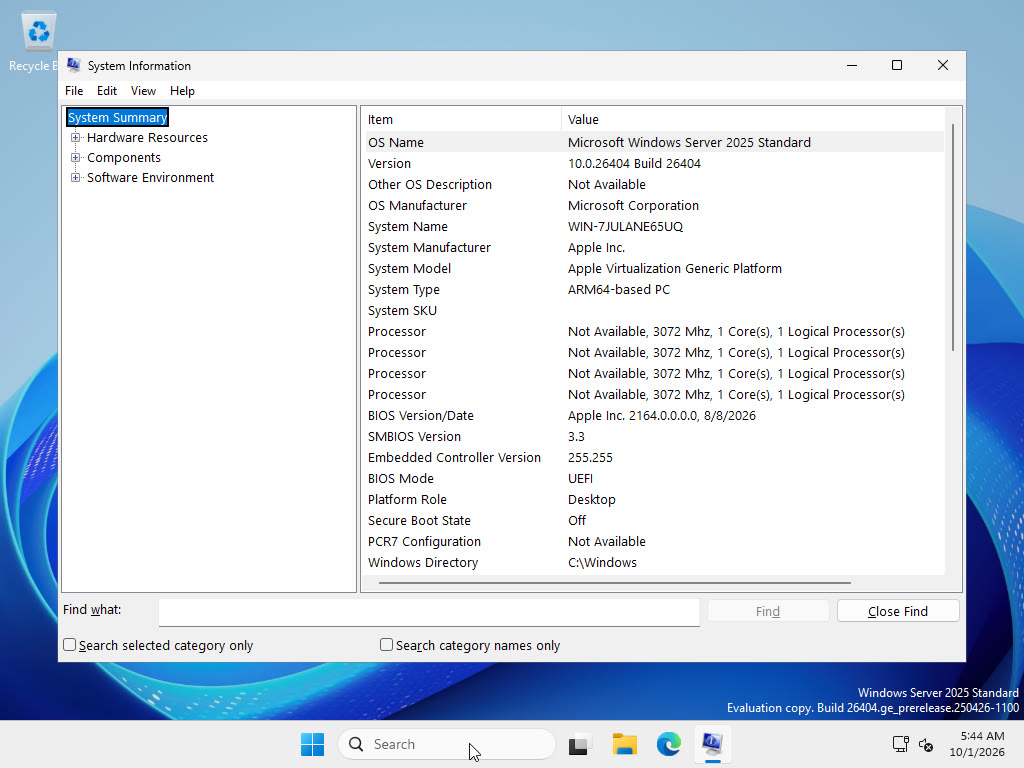
Task: Select the PCR7 Configuration row
Action: [x=654, y=541]
